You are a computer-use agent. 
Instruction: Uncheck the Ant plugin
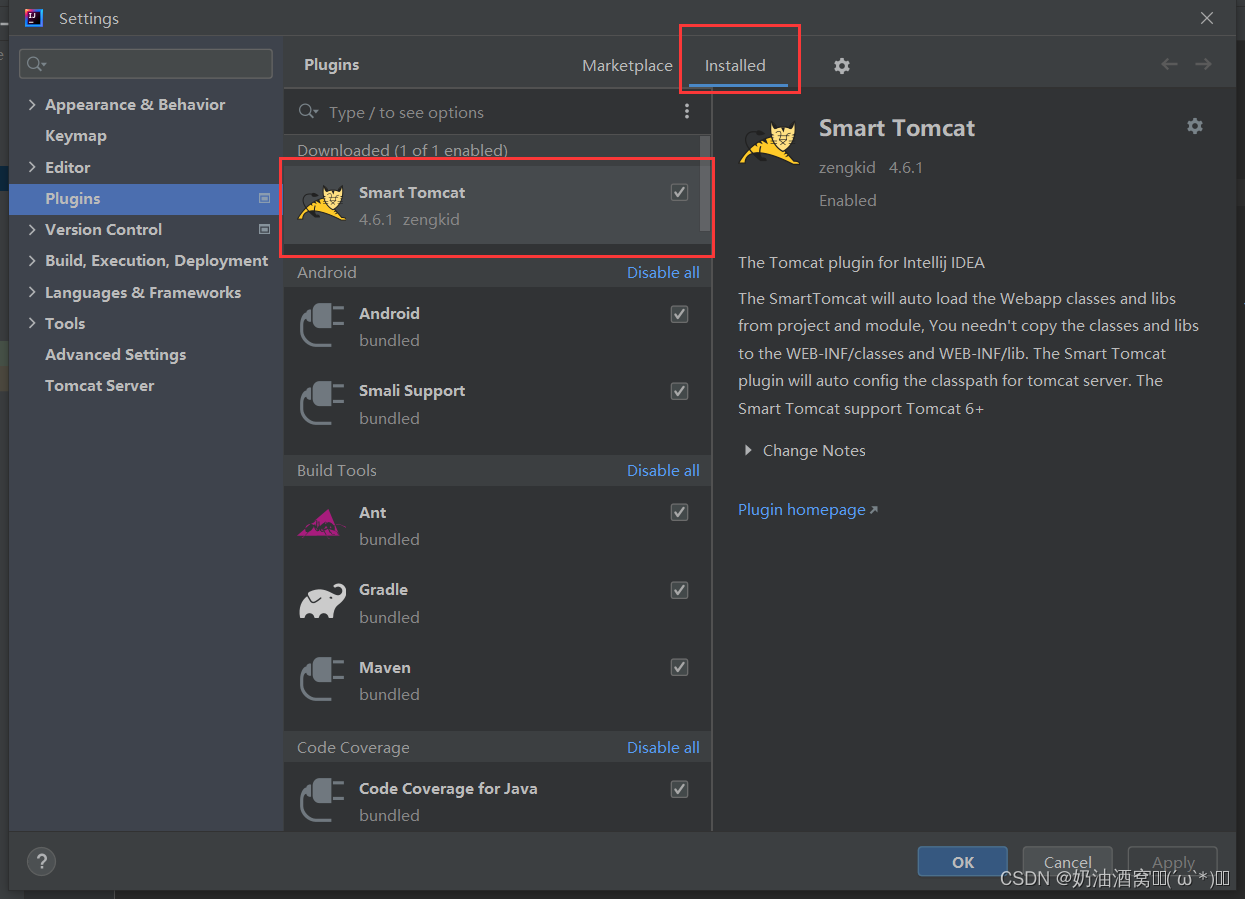[679, 512]
